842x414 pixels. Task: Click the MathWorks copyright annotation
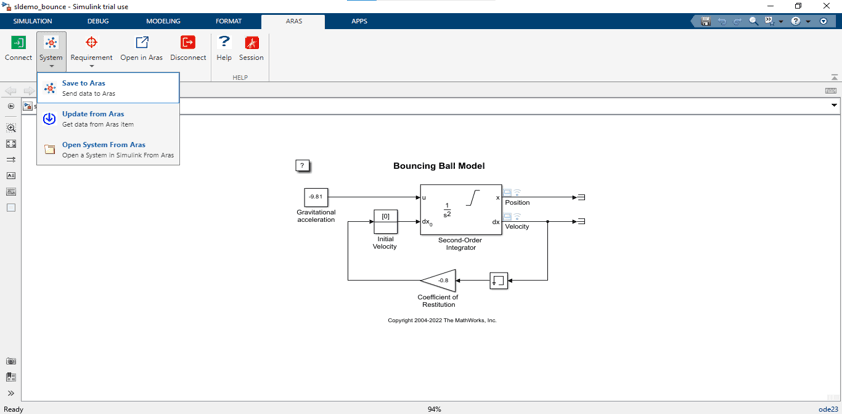(442, 320)
